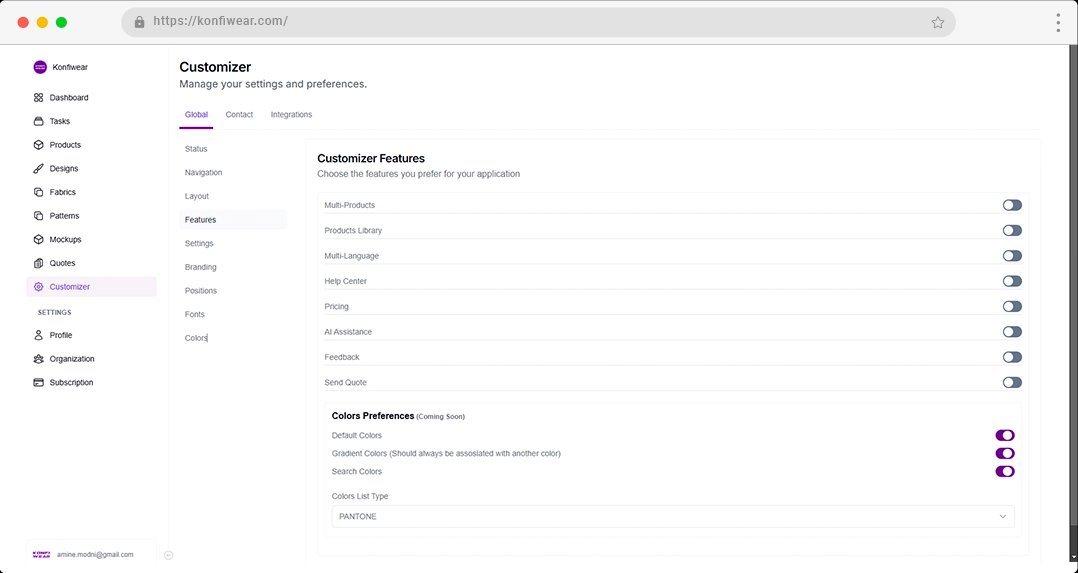
Task: Collapse the sidebar using bottom chevron
Action: point(168,555)
